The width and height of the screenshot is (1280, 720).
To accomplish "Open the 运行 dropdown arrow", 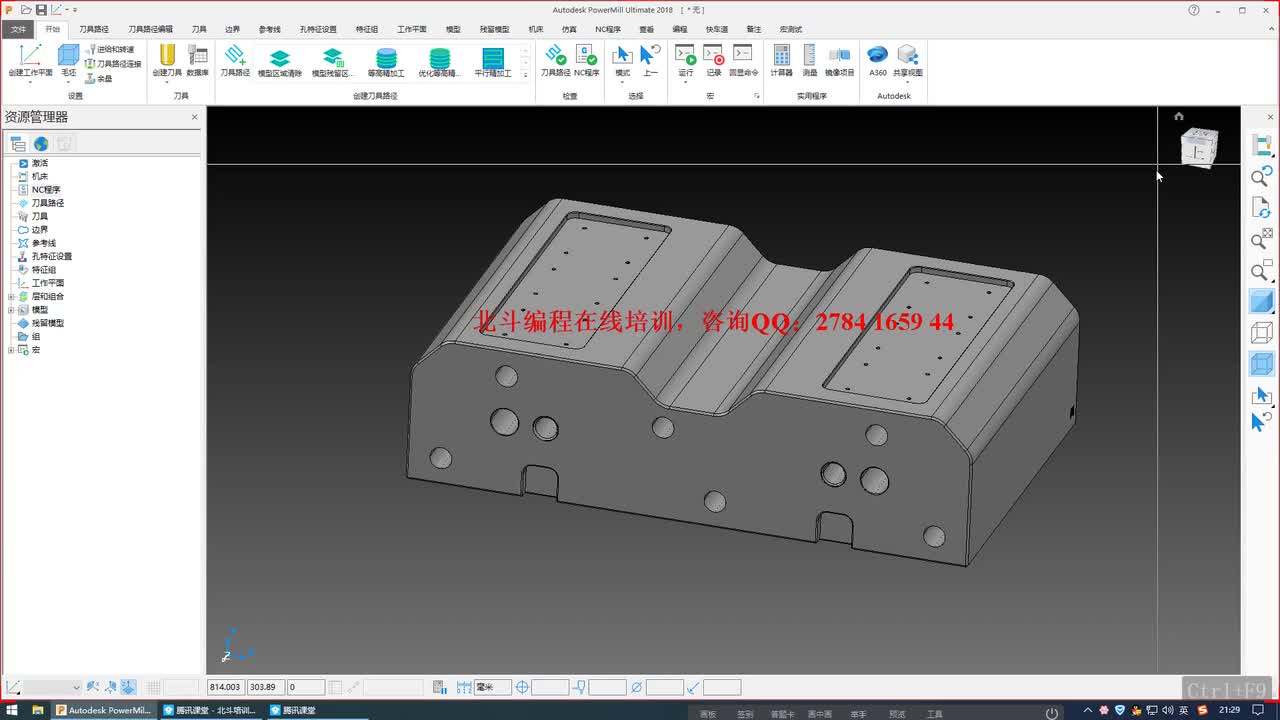I will coord(685,82).
